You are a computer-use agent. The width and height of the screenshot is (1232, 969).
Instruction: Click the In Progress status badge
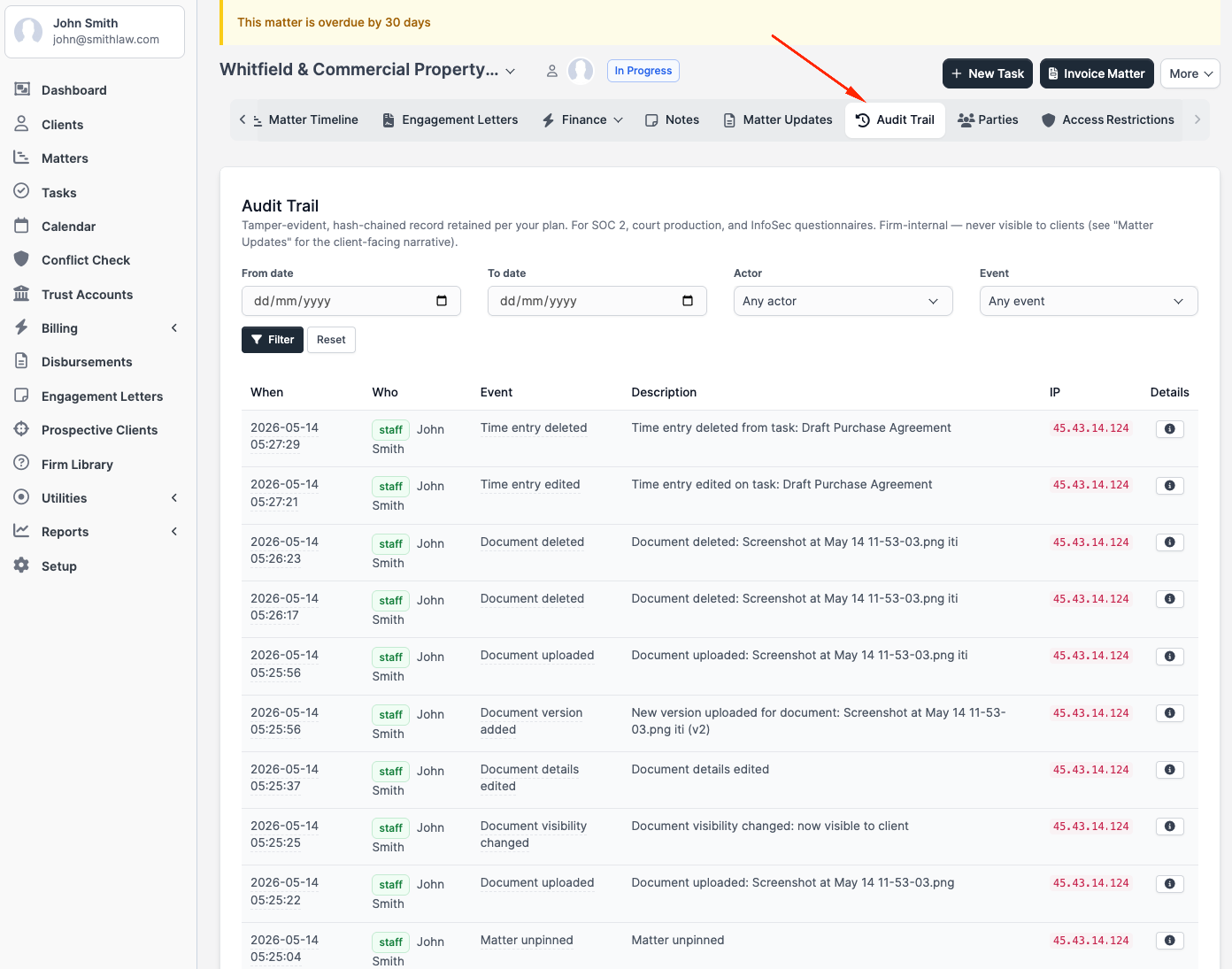coord(643,71)
